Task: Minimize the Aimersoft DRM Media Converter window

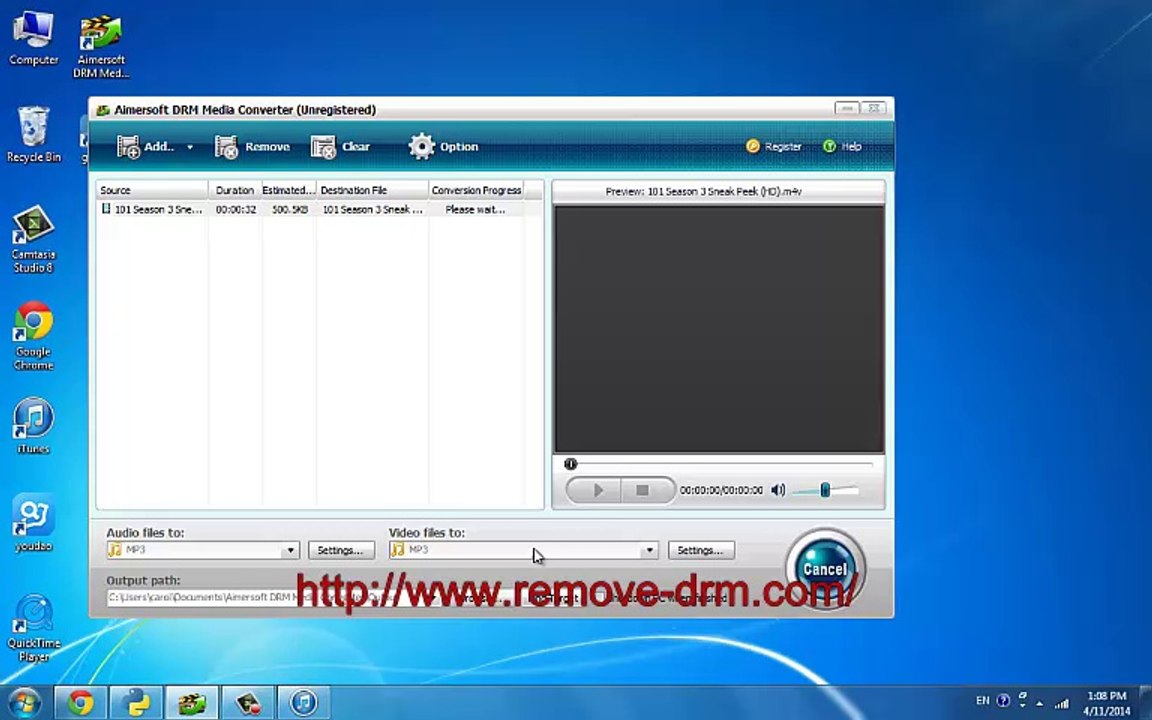Action: [x=846, y=108]
